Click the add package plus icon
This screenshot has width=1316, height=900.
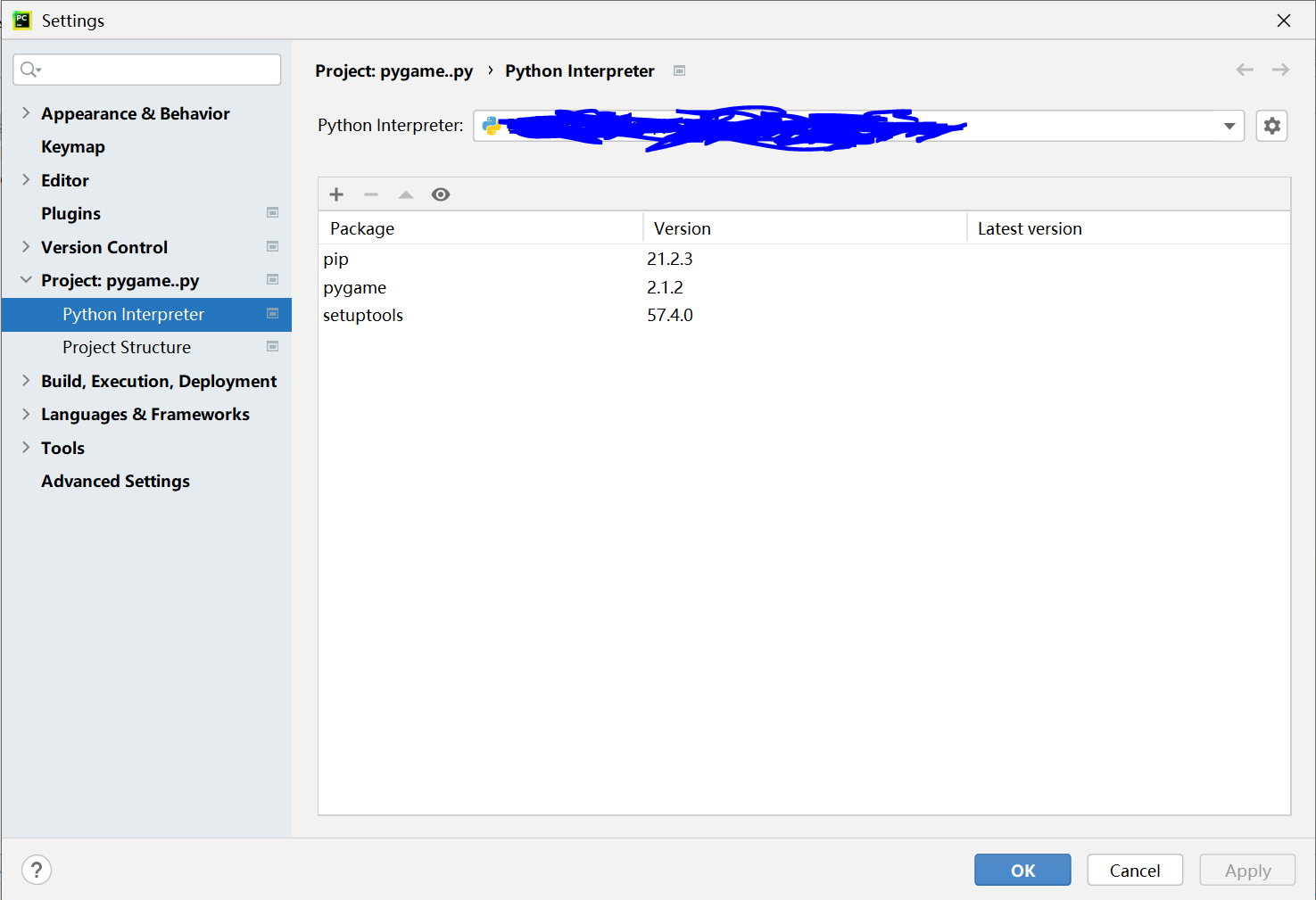click(336, 194)
